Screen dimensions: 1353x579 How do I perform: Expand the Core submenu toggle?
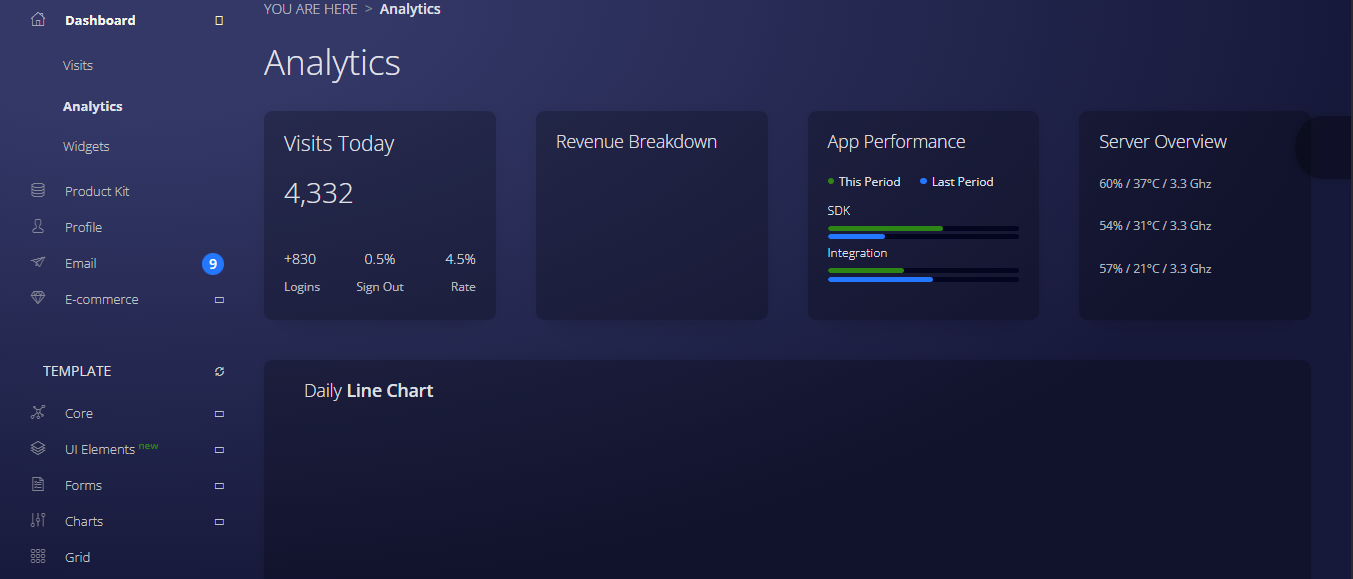click(x=219, y=414)
